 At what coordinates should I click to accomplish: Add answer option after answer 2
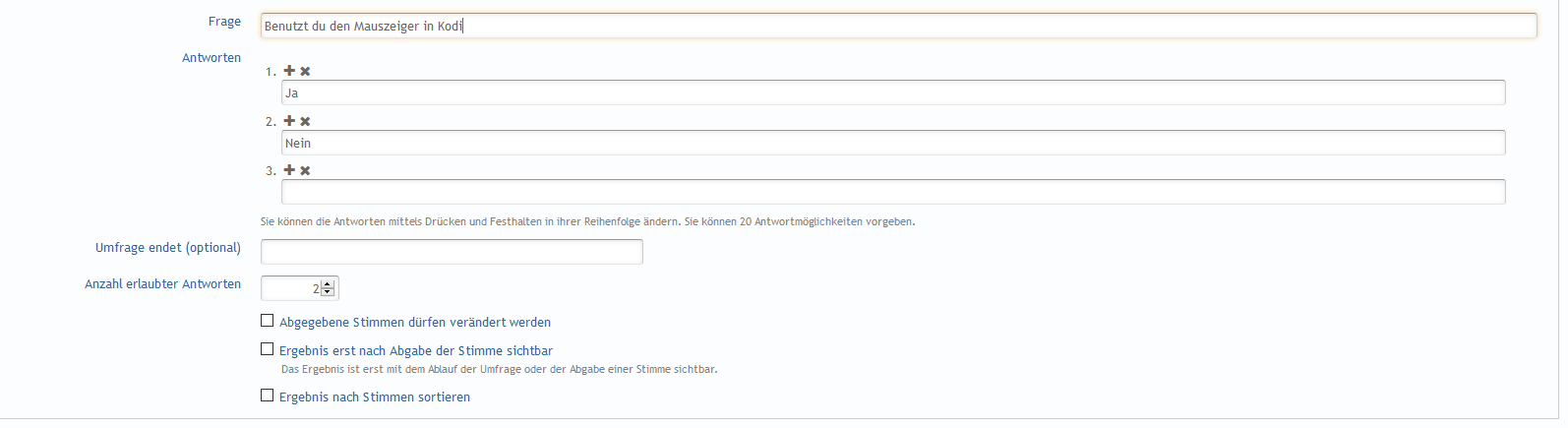[289, 121]
